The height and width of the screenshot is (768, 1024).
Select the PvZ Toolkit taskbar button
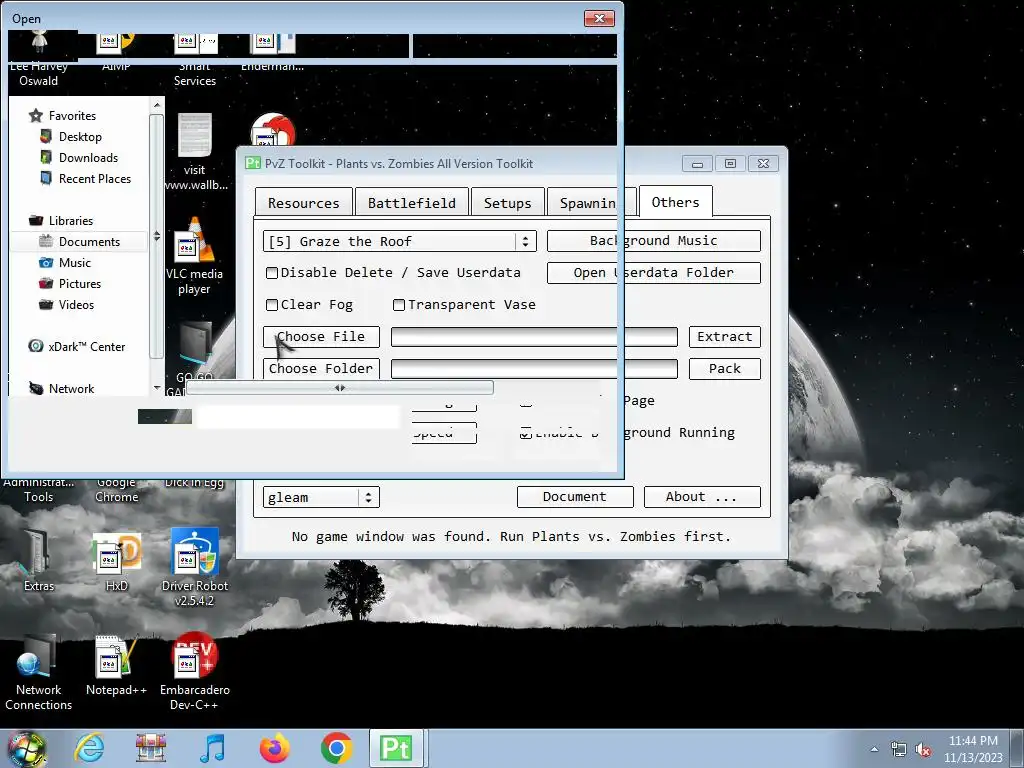(396, 748)
